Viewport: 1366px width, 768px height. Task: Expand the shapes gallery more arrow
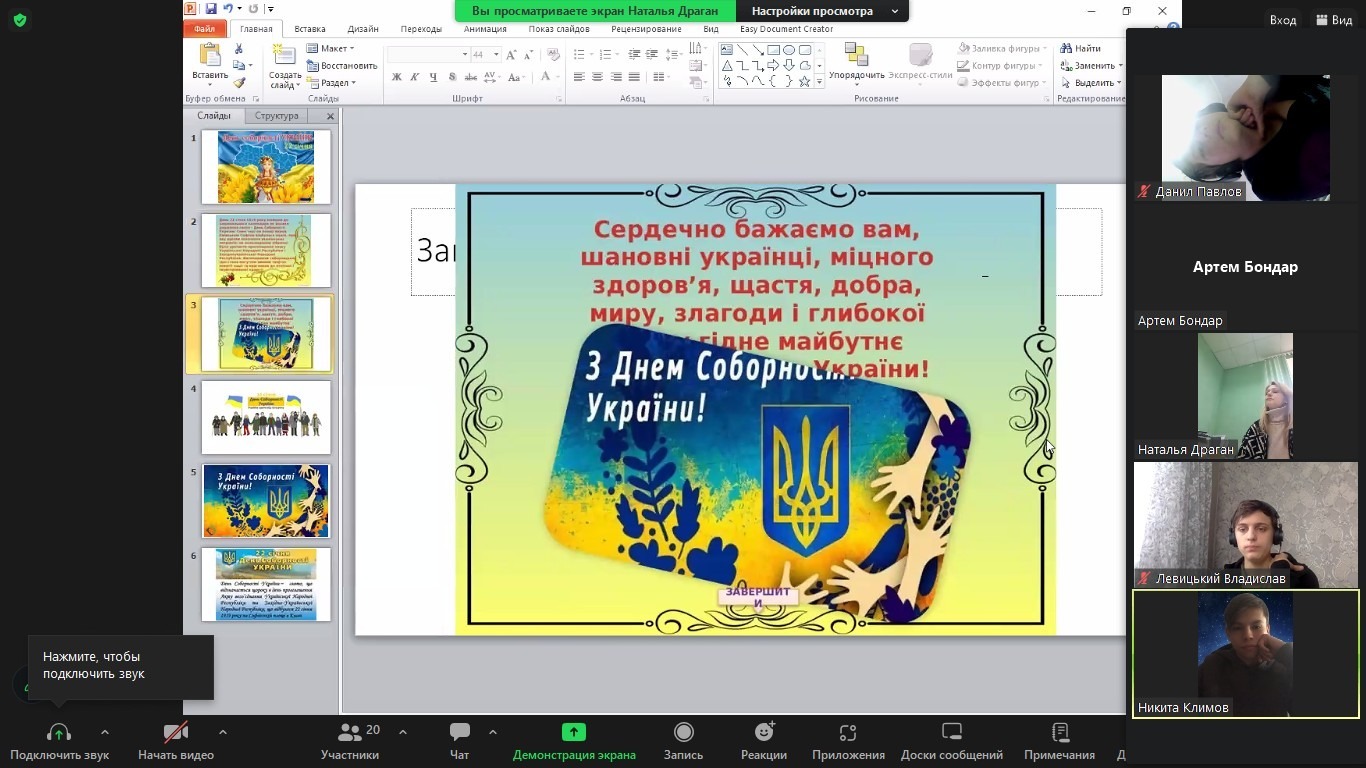coord(819,83)
